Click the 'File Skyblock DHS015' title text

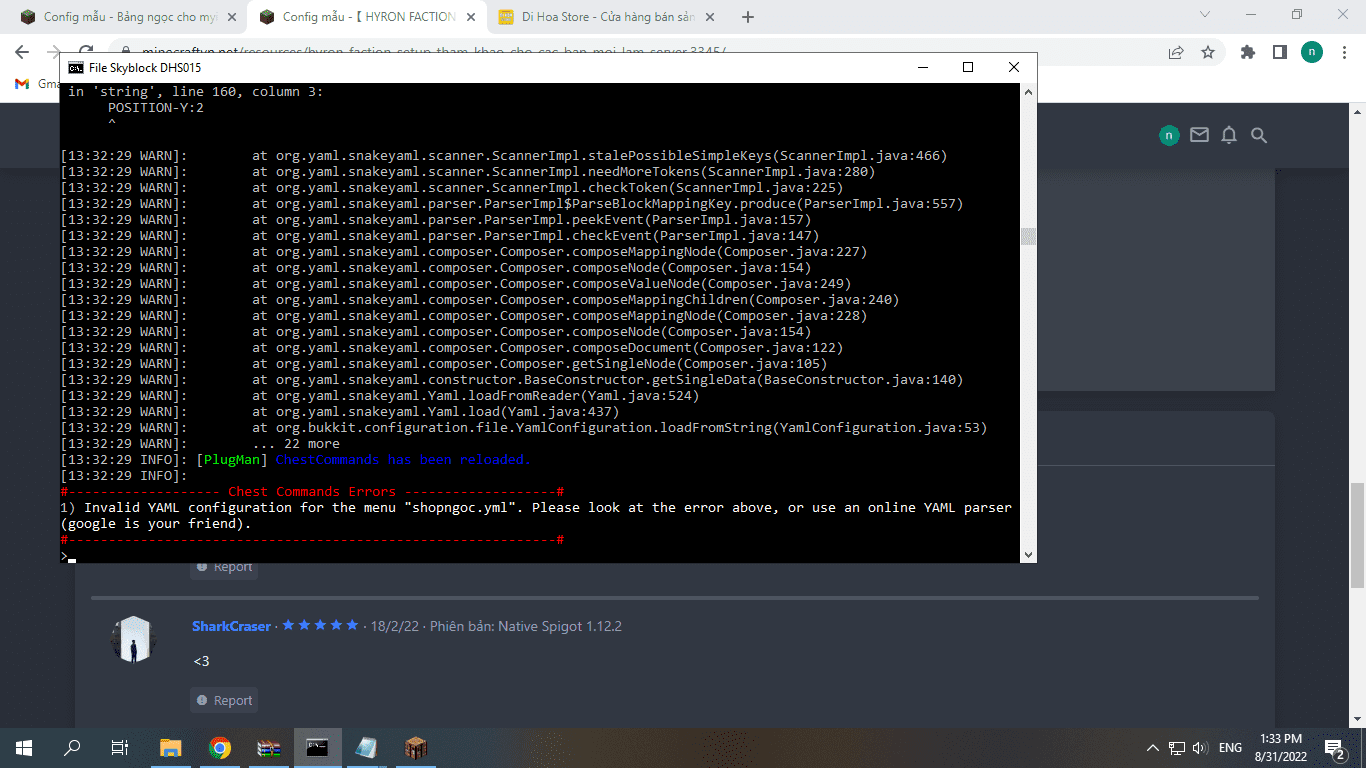click(145, 67)
